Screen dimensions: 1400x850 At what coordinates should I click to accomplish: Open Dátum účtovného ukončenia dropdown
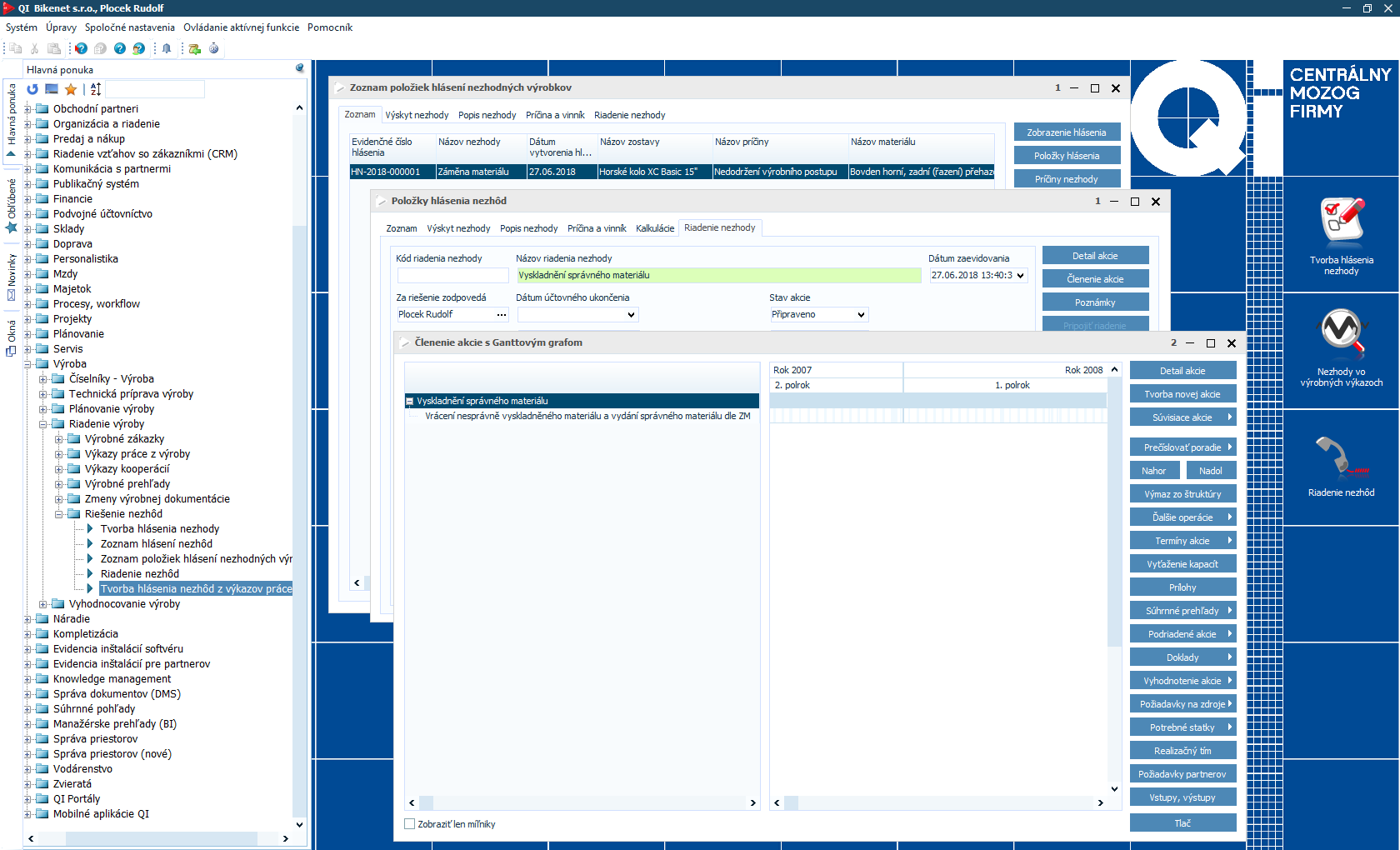(631, 315)
